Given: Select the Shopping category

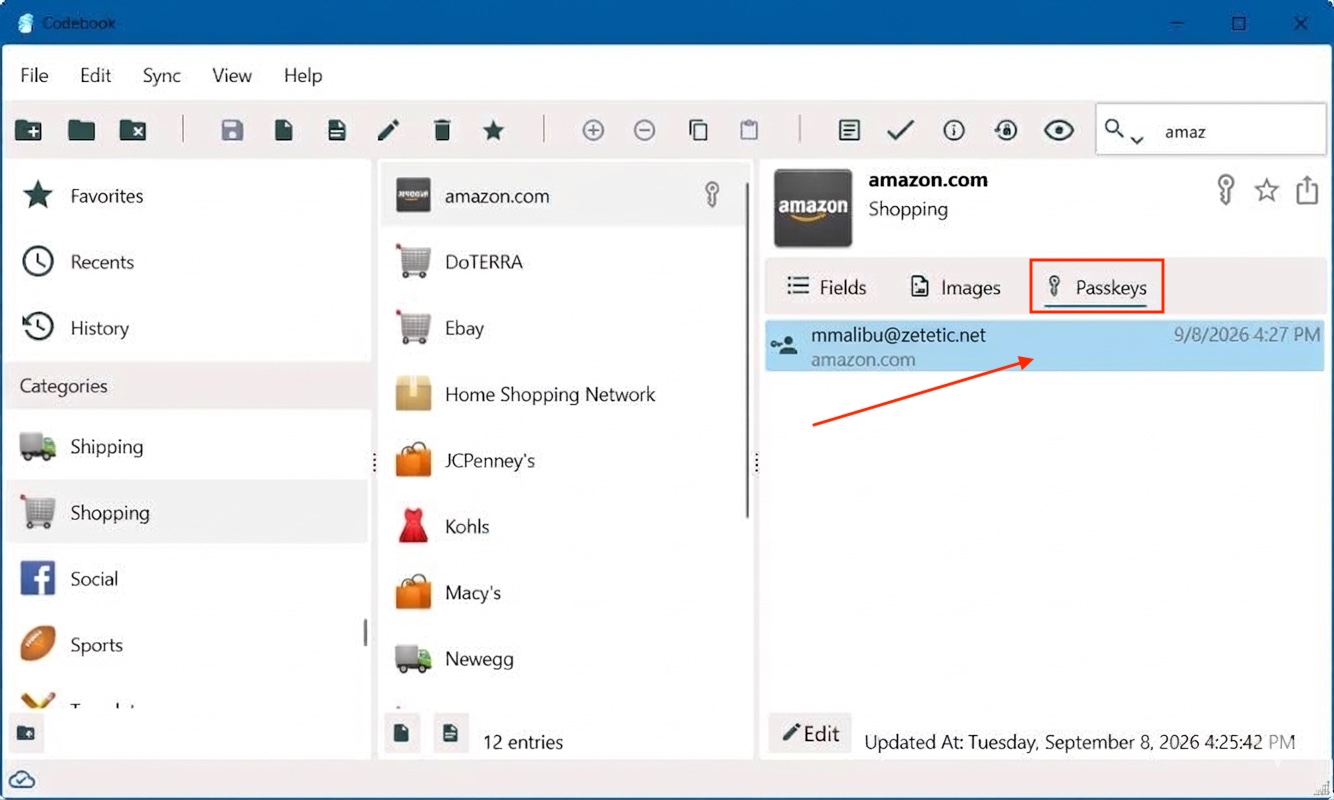Looking at the screenshot, I should click(187, 513).
